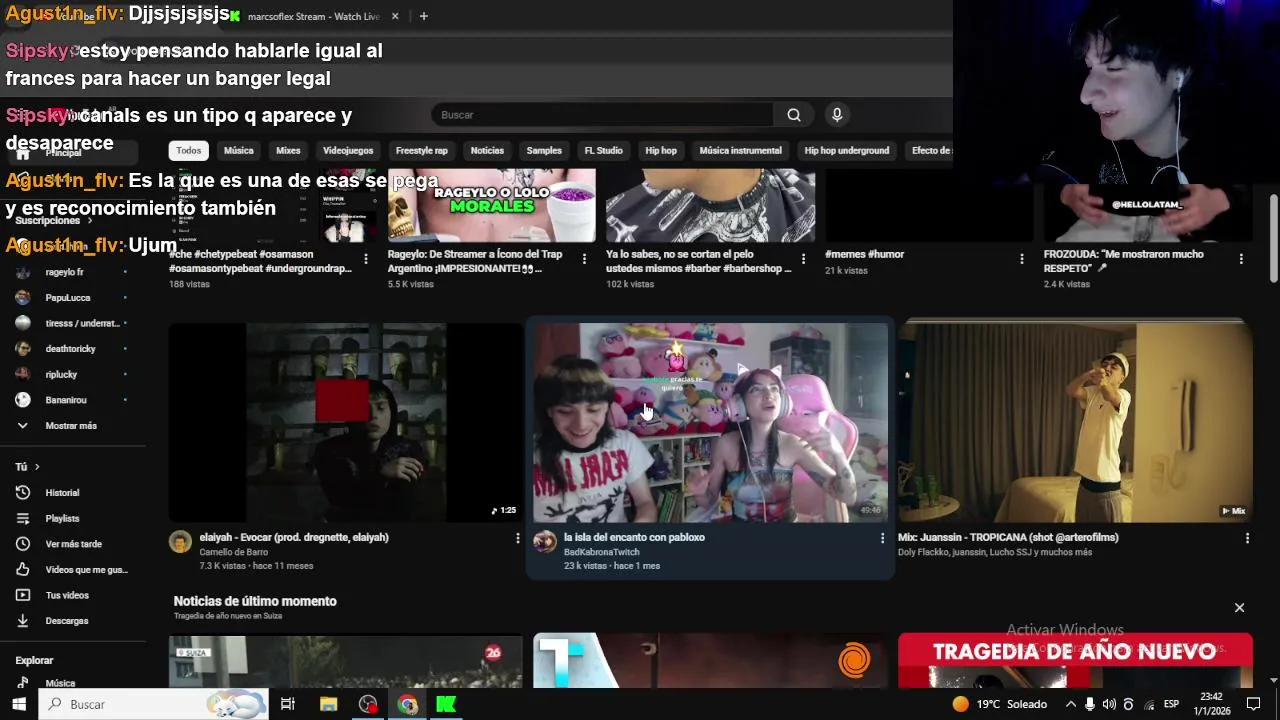
Task: Open options menu for elaiyah - Evocar video
Action: [x=517, y=538]
